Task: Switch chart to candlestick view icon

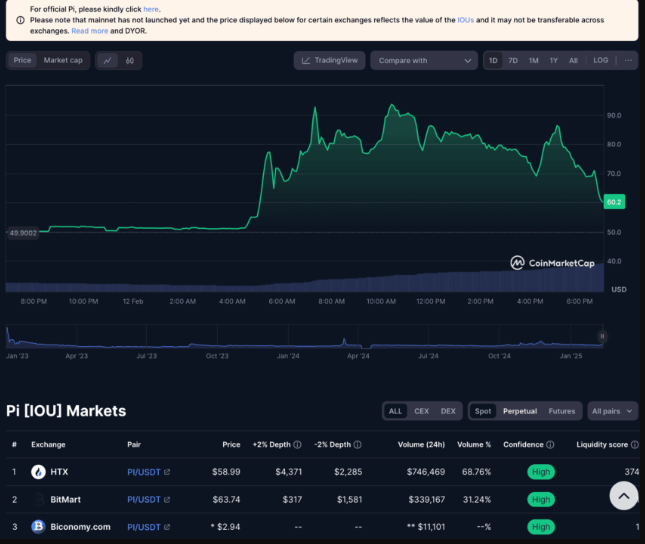Action: tap(130, 60)
